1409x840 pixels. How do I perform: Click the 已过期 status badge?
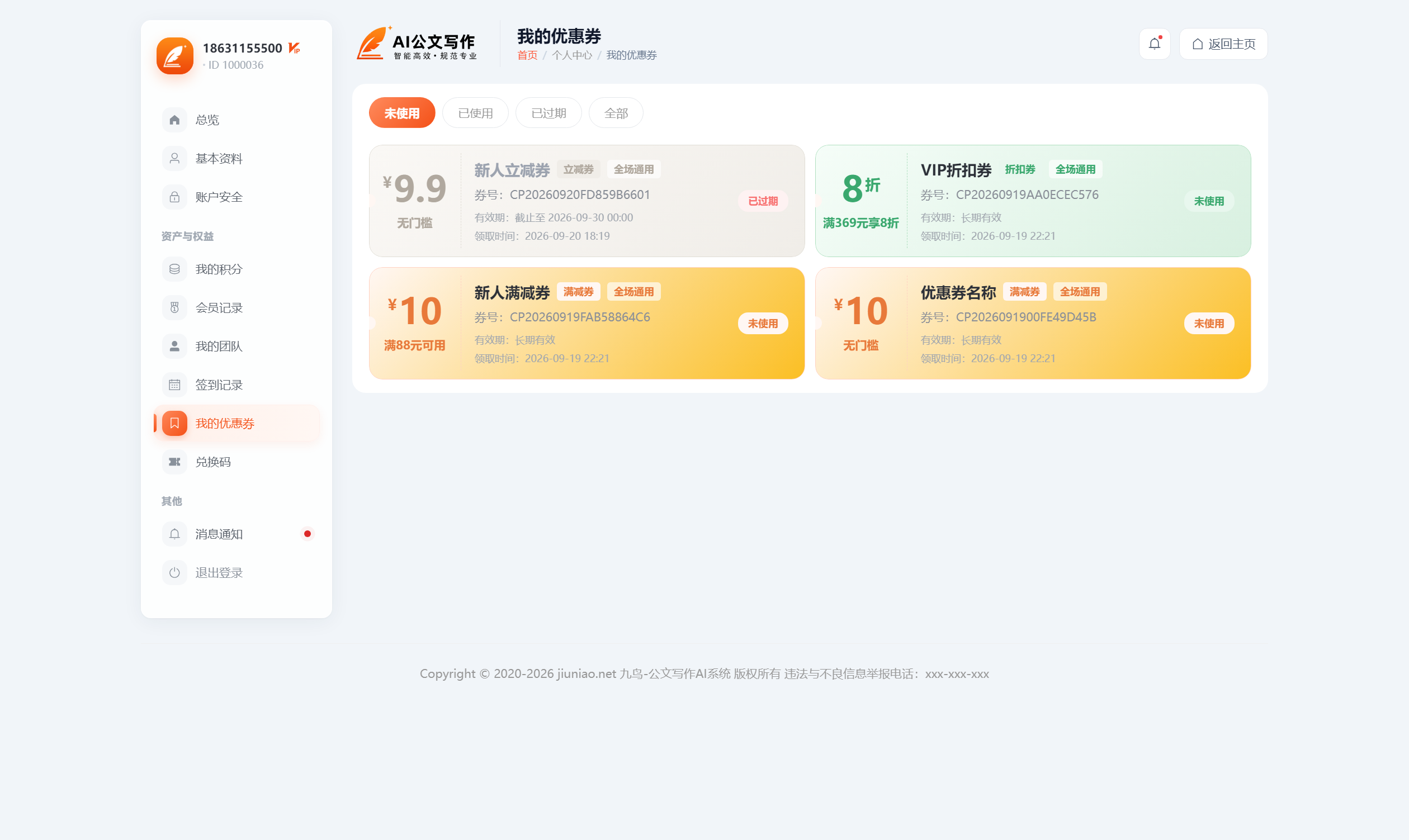[762, 201]
